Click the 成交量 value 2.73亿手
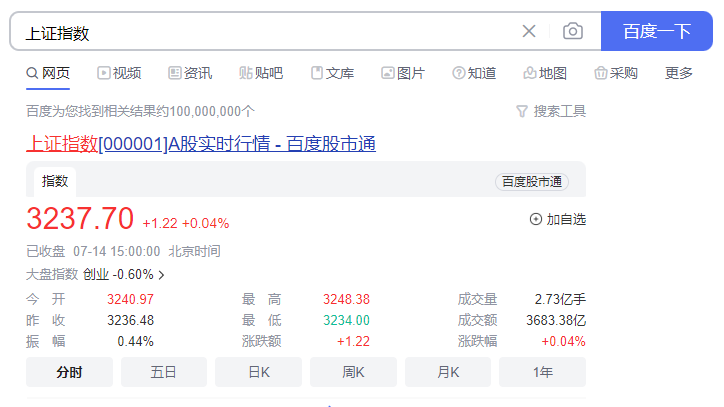The height and width of the screenshot is (407, 724). tap(560, 299)
